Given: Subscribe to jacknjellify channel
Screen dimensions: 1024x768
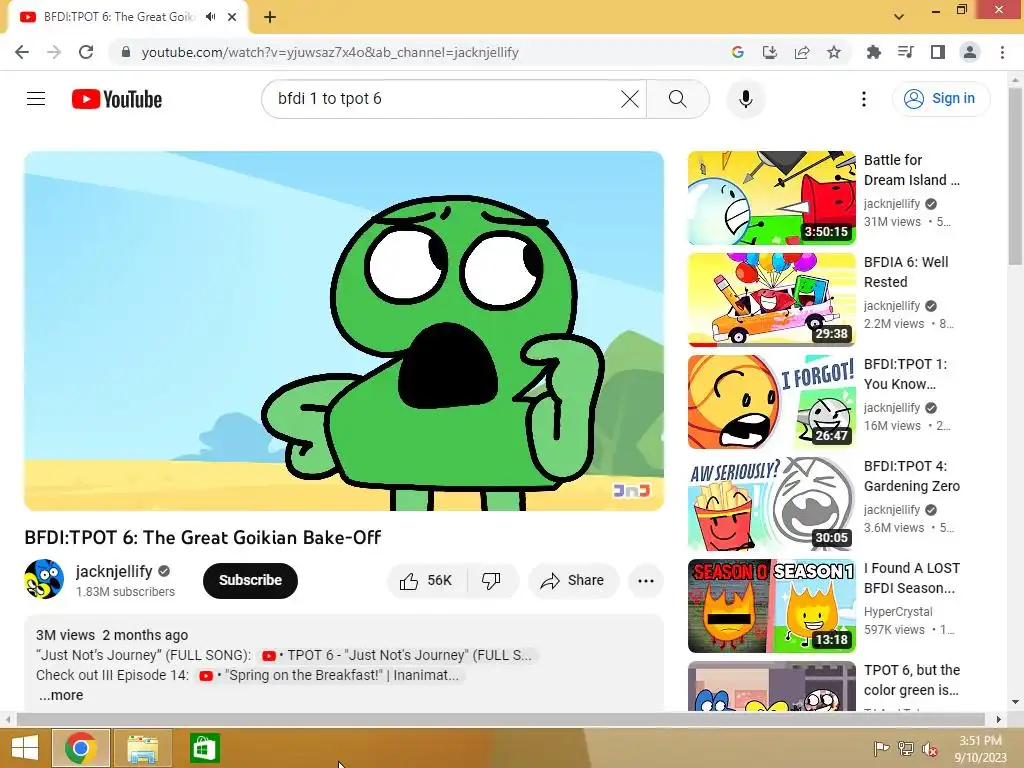Looking at the screenshot, I should point(250,581).
